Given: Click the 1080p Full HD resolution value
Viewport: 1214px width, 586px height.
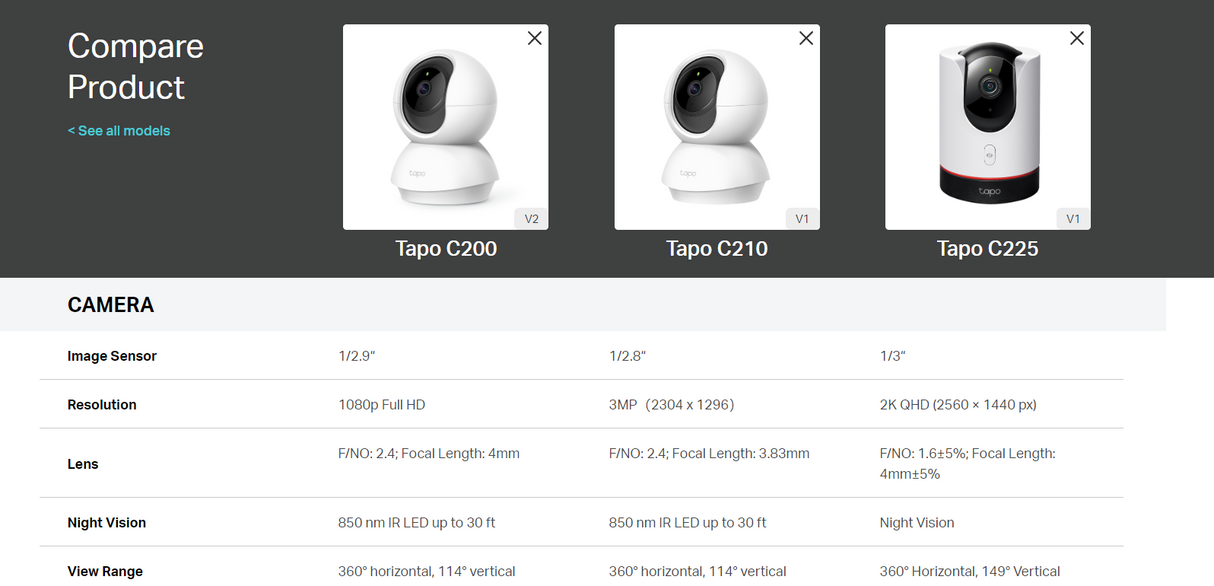Looking at the screenshot, I should click(382, 404).
